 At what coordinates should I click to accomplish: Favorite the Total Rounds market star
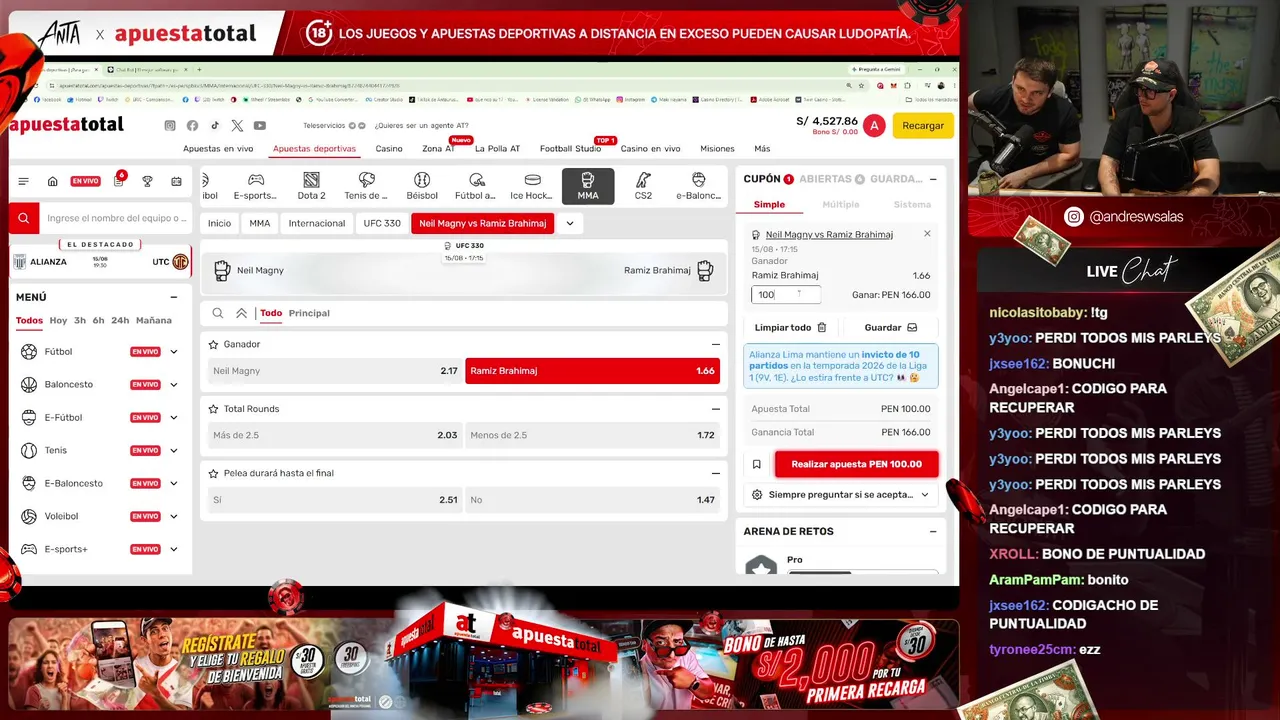[213, 409]
